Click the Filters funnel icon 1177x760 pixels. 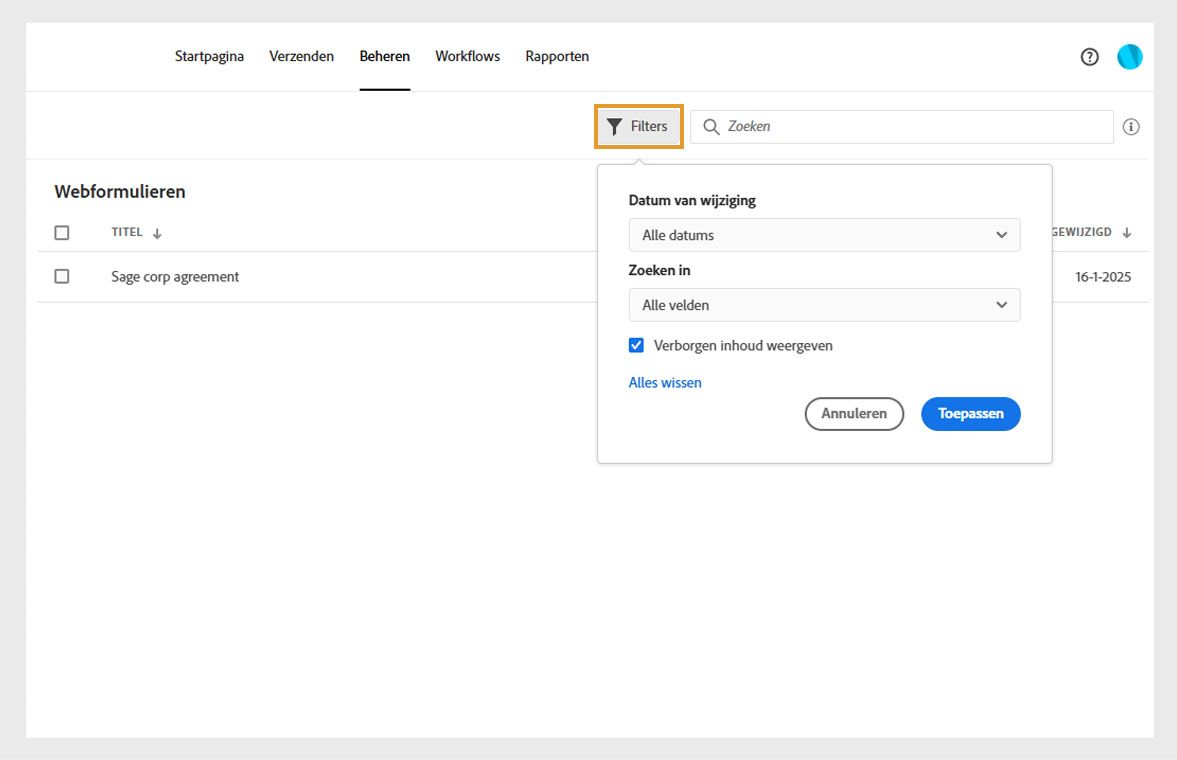coord(615,127)
